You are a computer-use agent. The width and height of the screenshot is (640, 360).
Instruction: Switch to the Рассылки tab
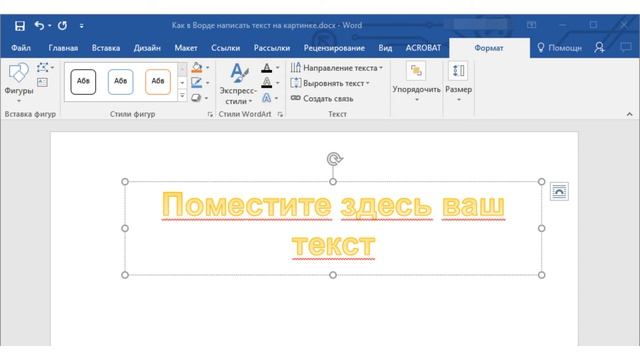pyautogui.click(x=272, y=48)
